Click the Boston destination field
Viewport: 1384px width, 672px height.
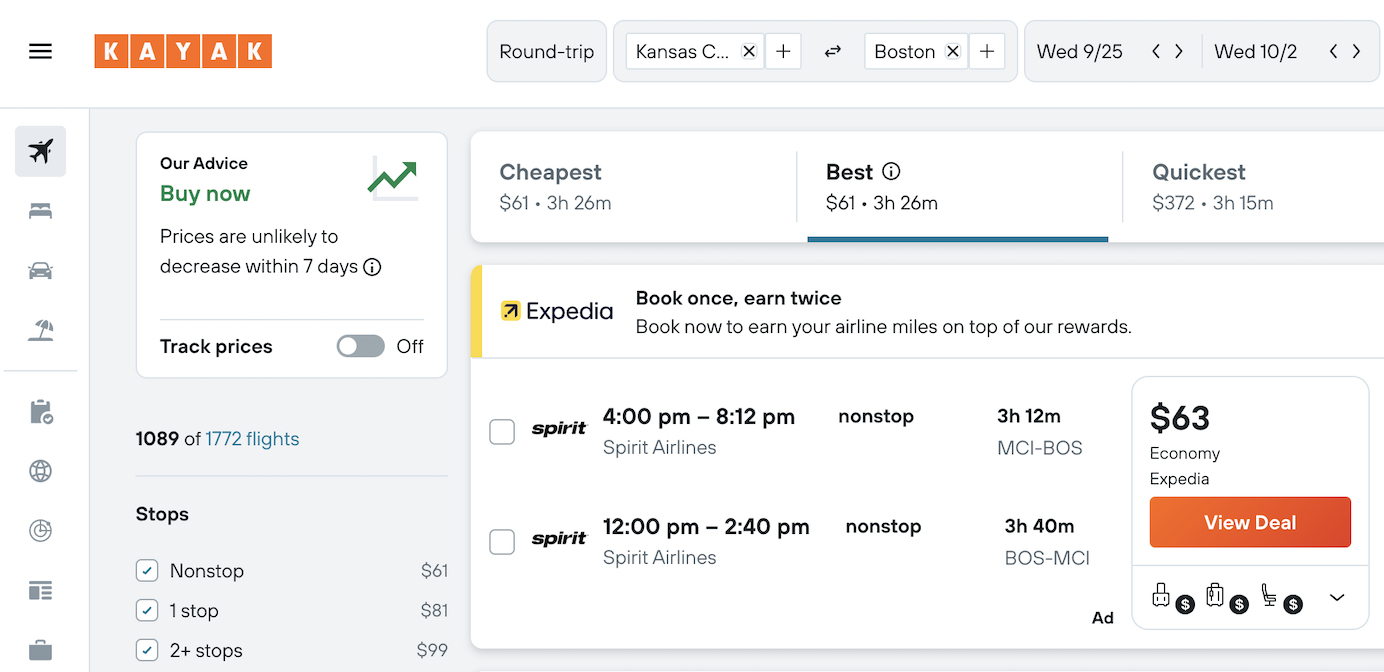pos(905,51)
